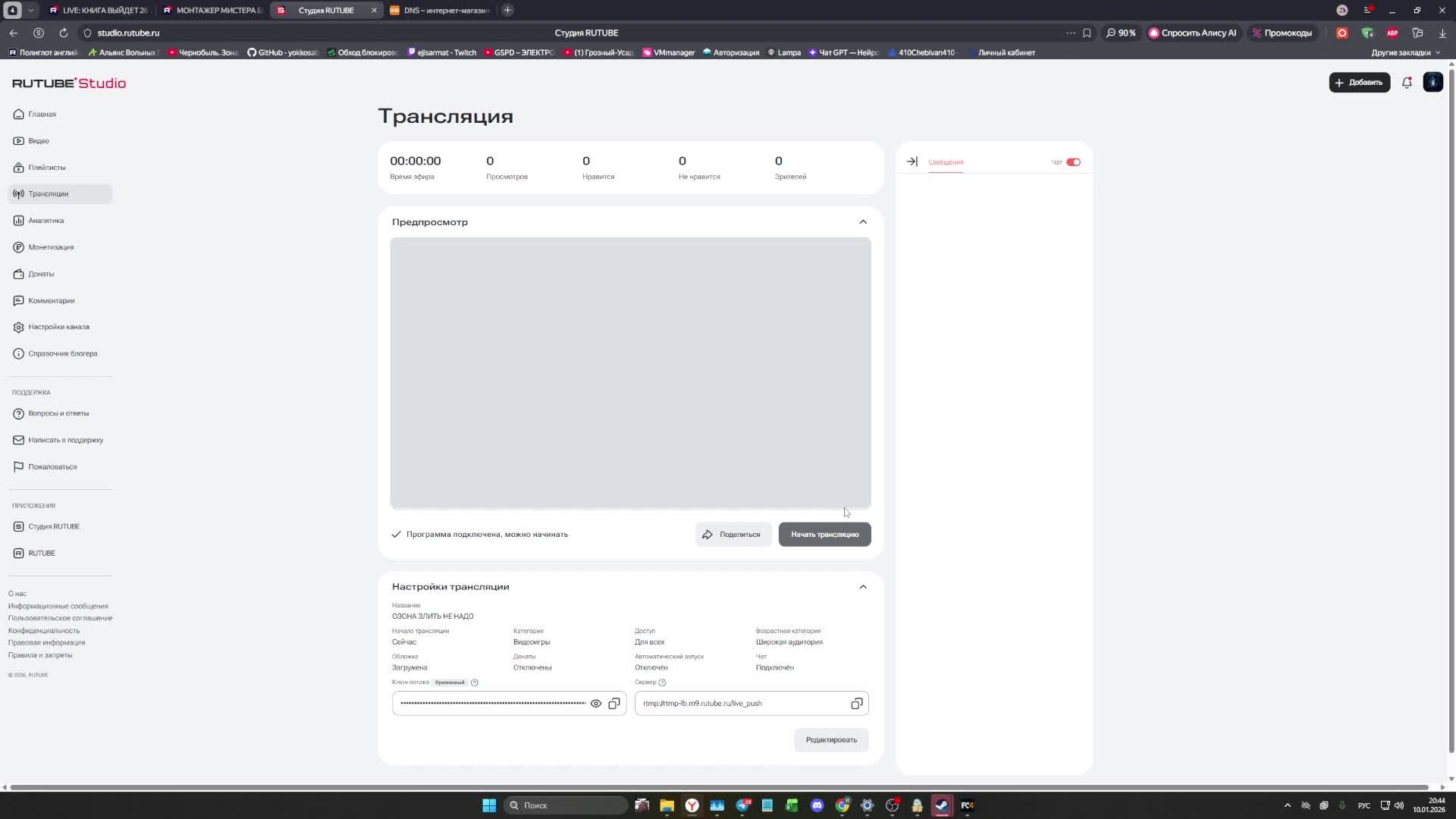Click the stream preview area
Viewport: 1456px width, 819px height.
click(x=630, y=372)
